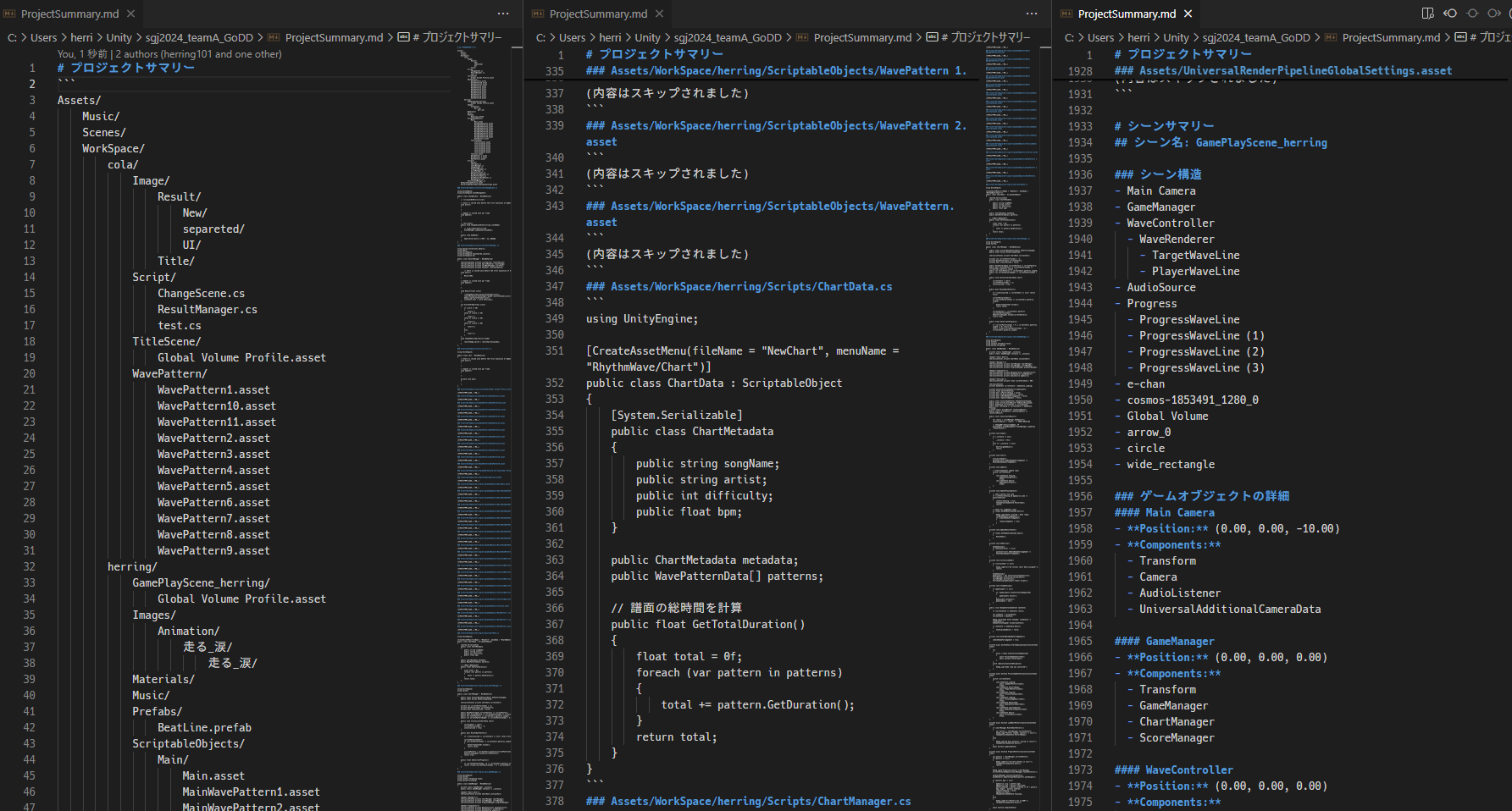Click Markdown file icon in right breadcrumb
Screen dimensions: 1512x811
tap(1332, 37)
